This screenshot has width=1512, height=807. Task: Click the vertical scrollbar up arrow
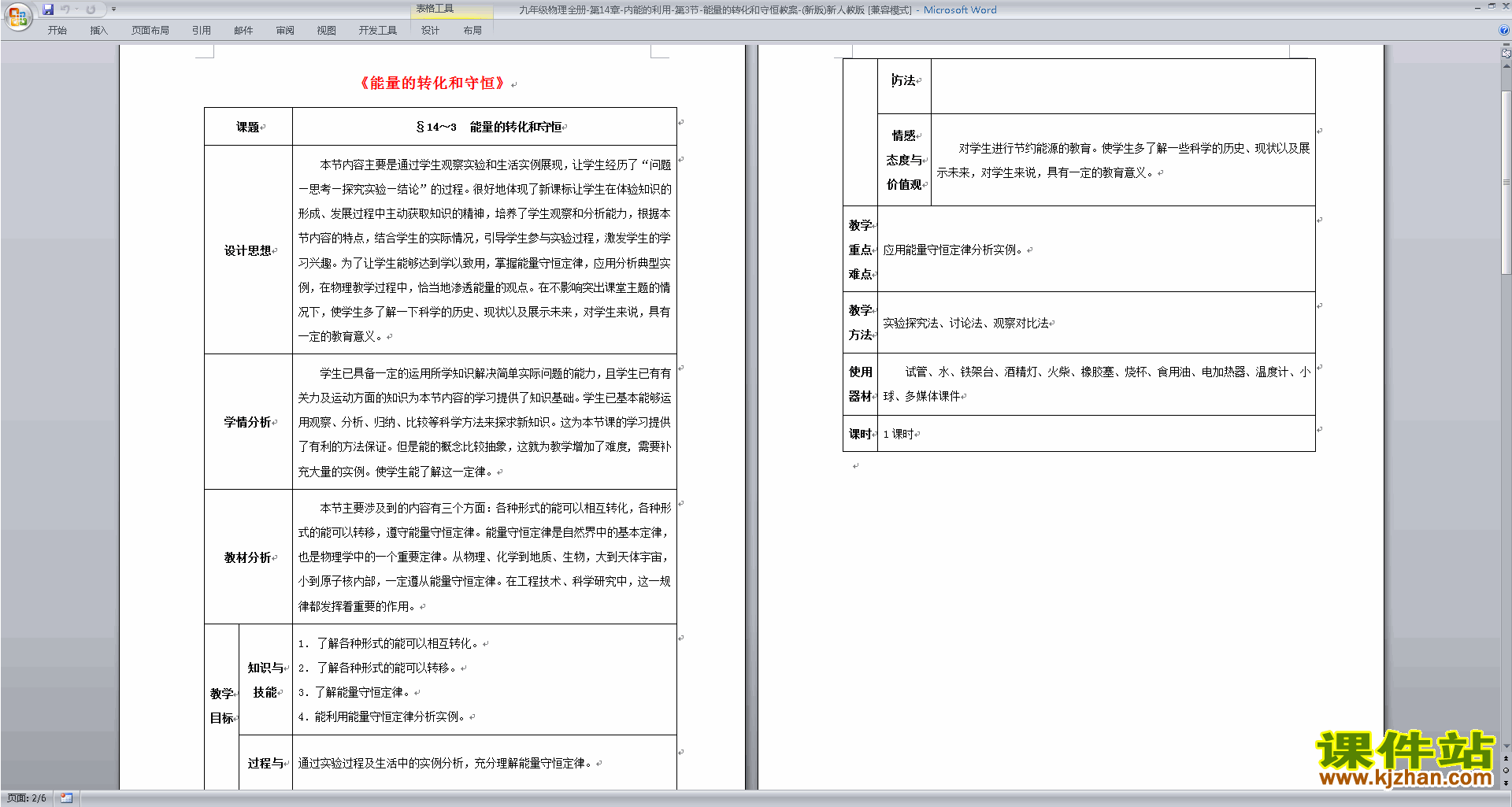pos(1506,66)
